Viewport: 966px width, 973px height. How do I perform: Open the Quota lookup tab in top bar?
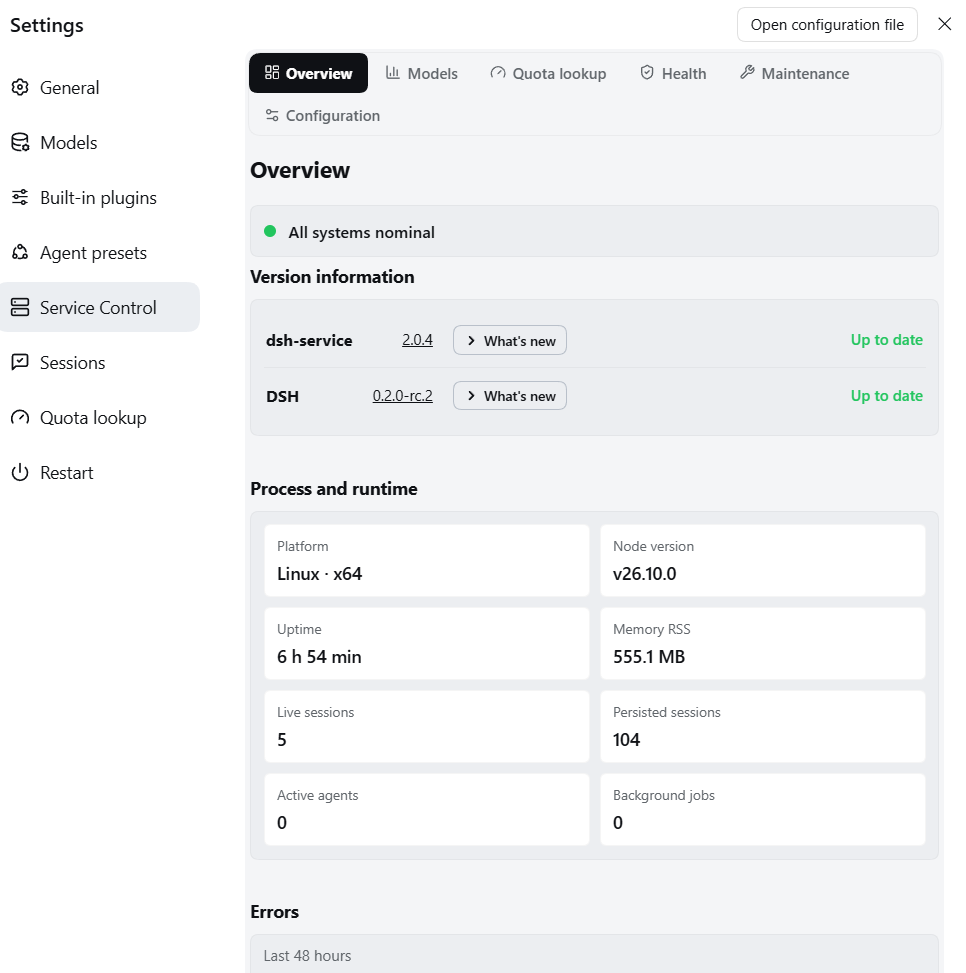coord(548,73)
